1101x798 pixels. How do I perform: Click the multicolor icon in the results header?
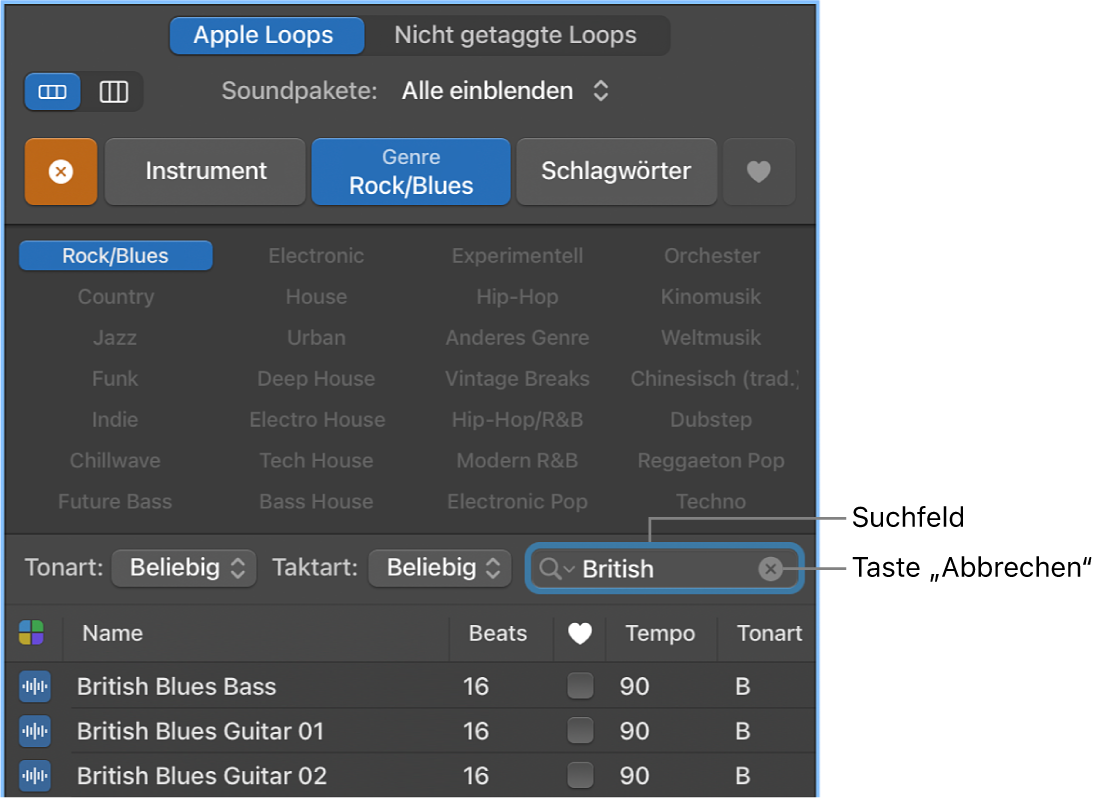[x=33, y=634]
